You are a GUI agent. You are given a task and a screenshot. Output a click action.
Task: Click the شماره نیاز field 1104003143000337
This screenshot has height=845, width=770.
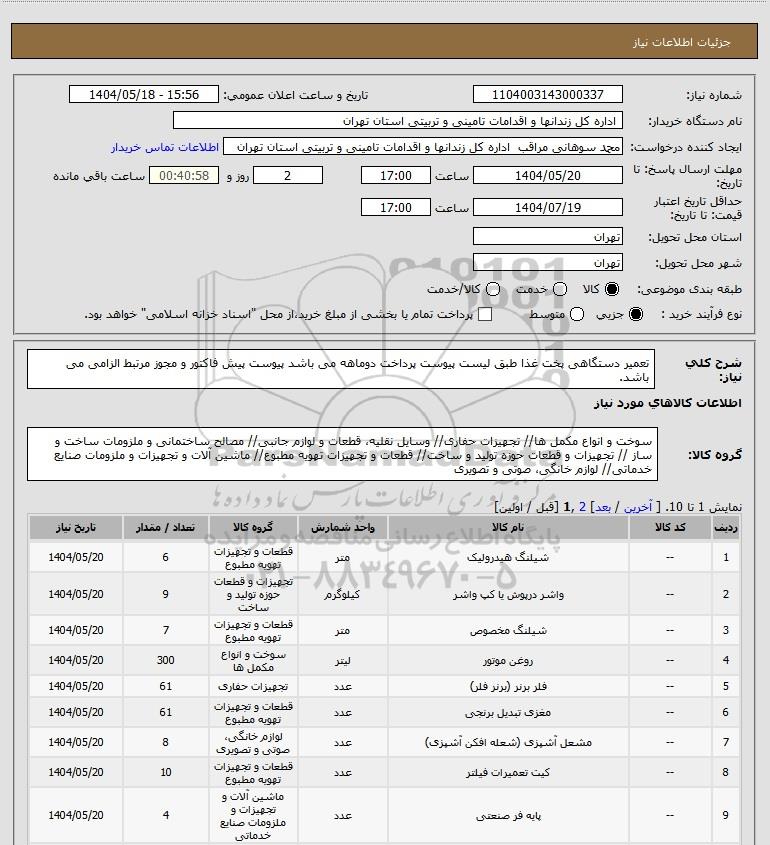(547, 94)
